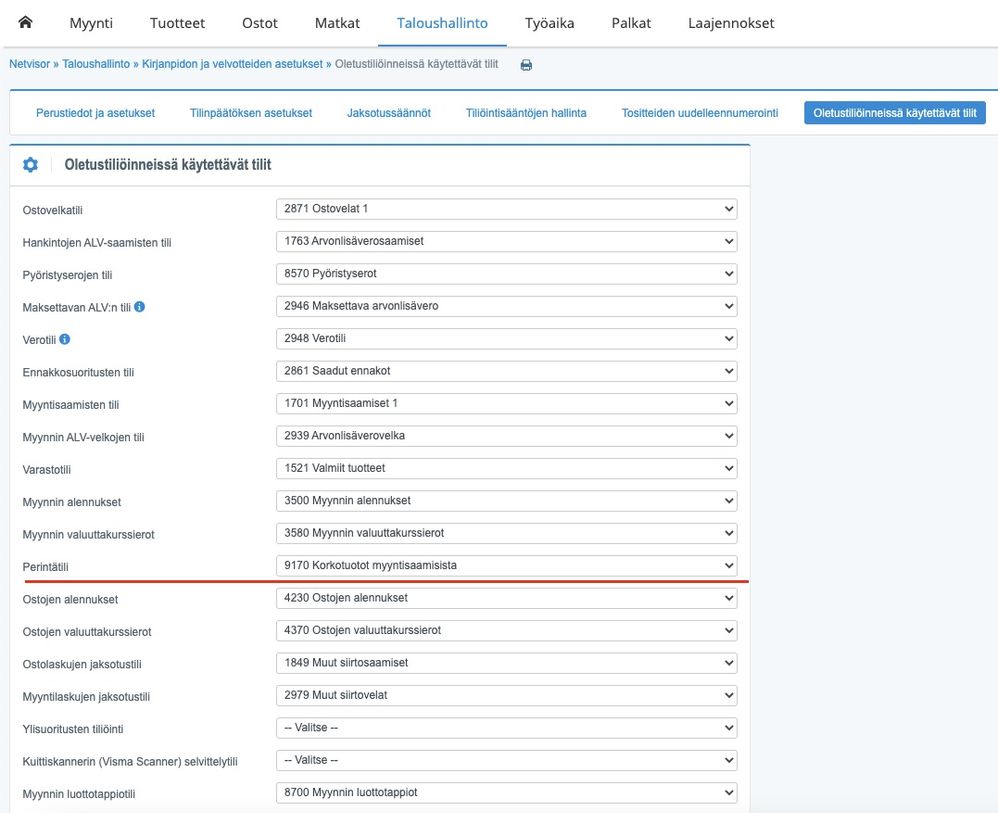This screenshot has width=998, height=813.
Task: Select an account for Ylisuoritusten tiliöinti
Action: tap(506, 728)
